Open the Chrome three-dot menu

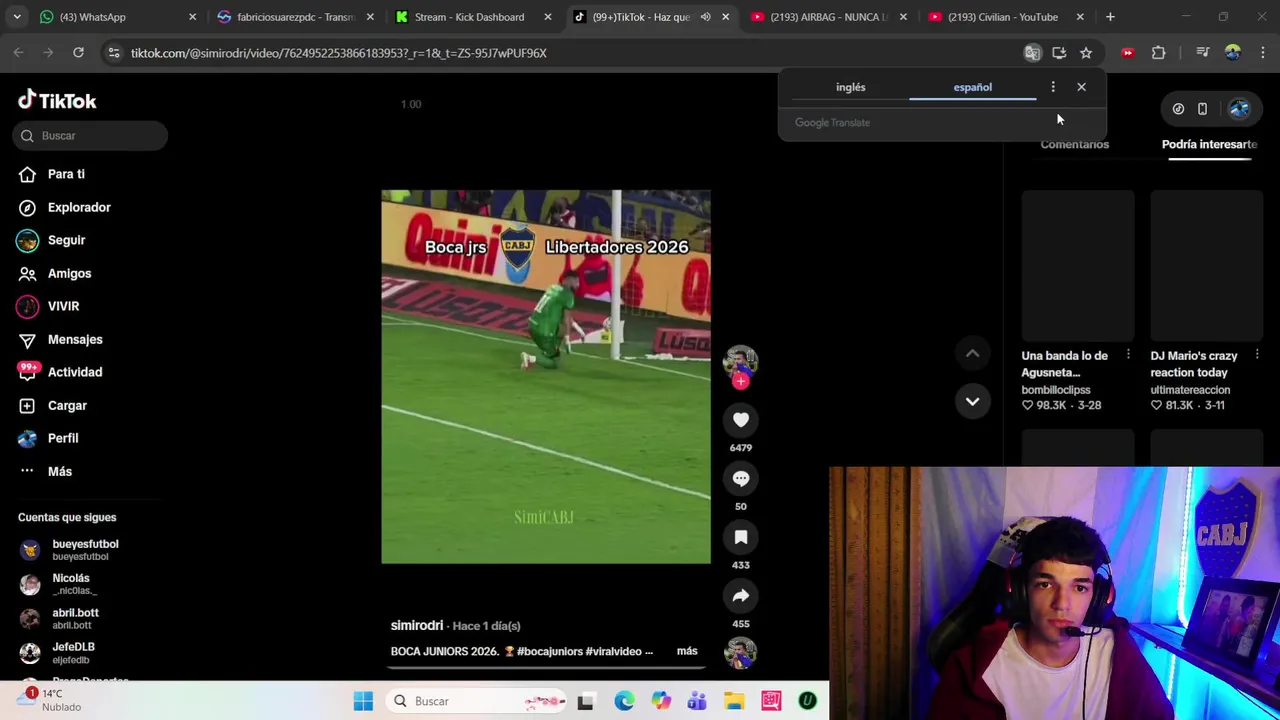[1263, 53]
